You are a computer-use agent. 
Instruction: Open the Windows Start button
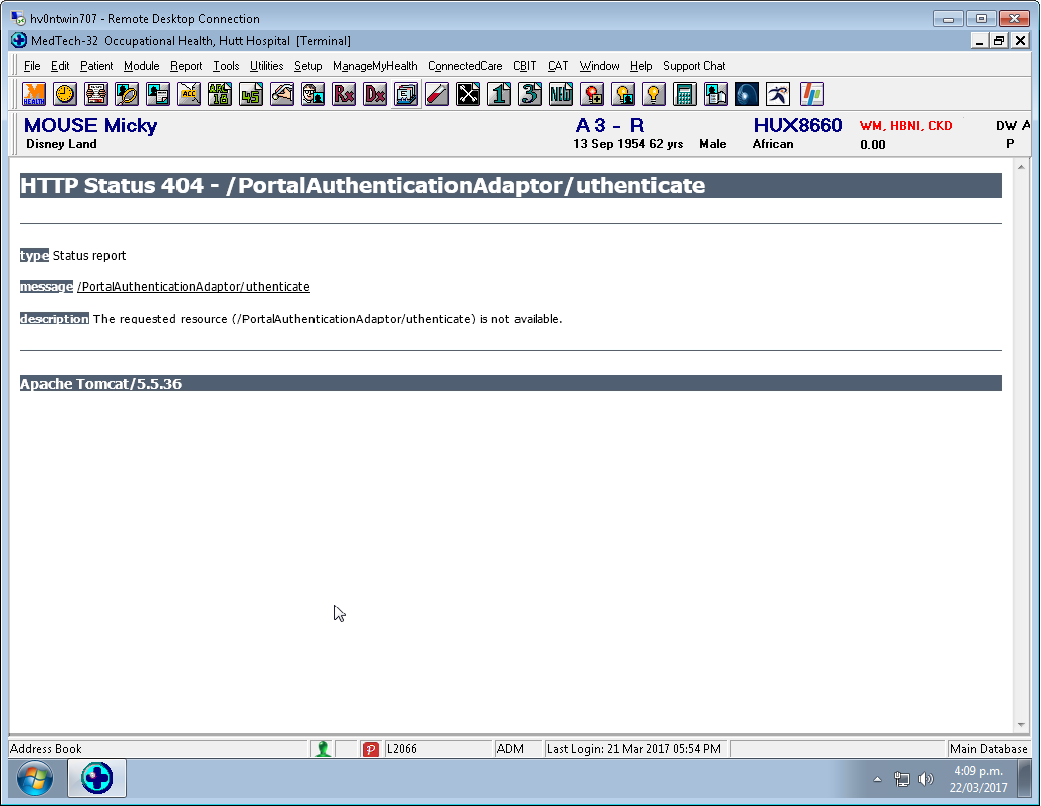click(35, 779)
